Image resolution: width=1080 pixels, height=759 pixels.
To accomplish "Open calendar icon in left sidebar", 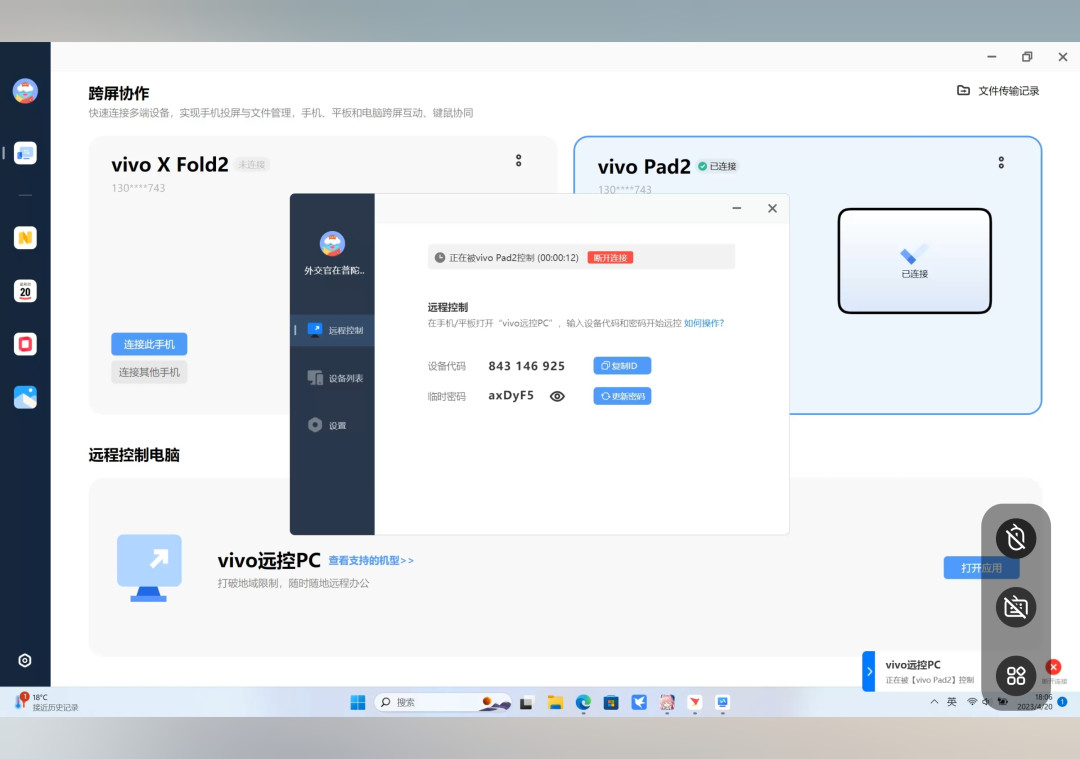I will point(25,291).
